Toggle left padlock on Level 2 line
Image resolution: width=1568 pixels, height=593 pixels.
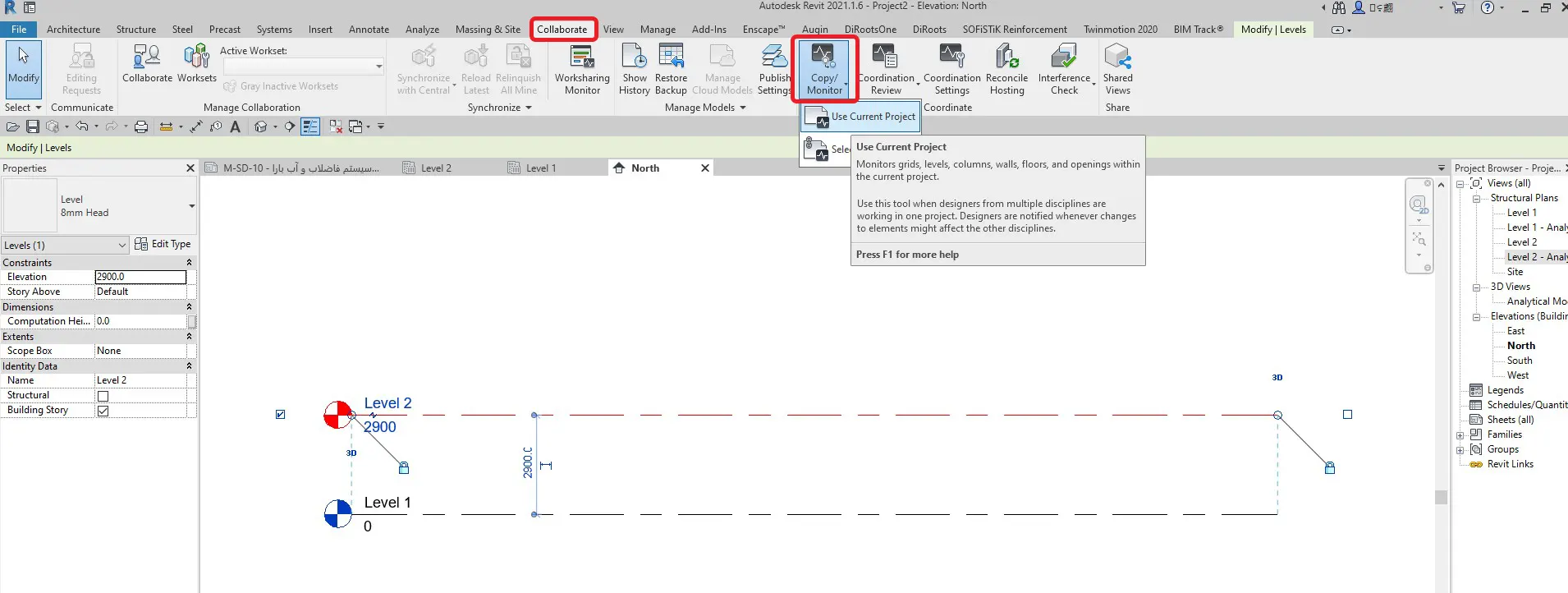pyautogui.click(x=404, y=467)
